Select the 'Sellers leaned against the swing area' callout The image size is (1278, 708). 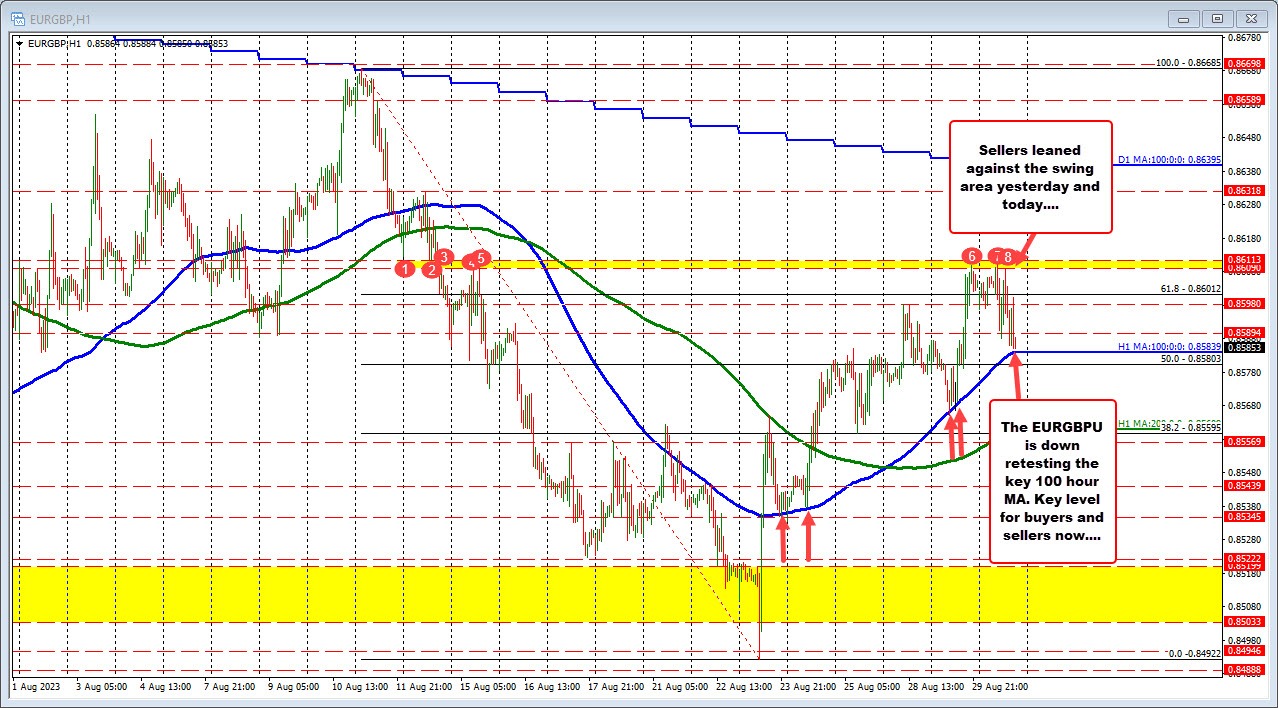1031,178
